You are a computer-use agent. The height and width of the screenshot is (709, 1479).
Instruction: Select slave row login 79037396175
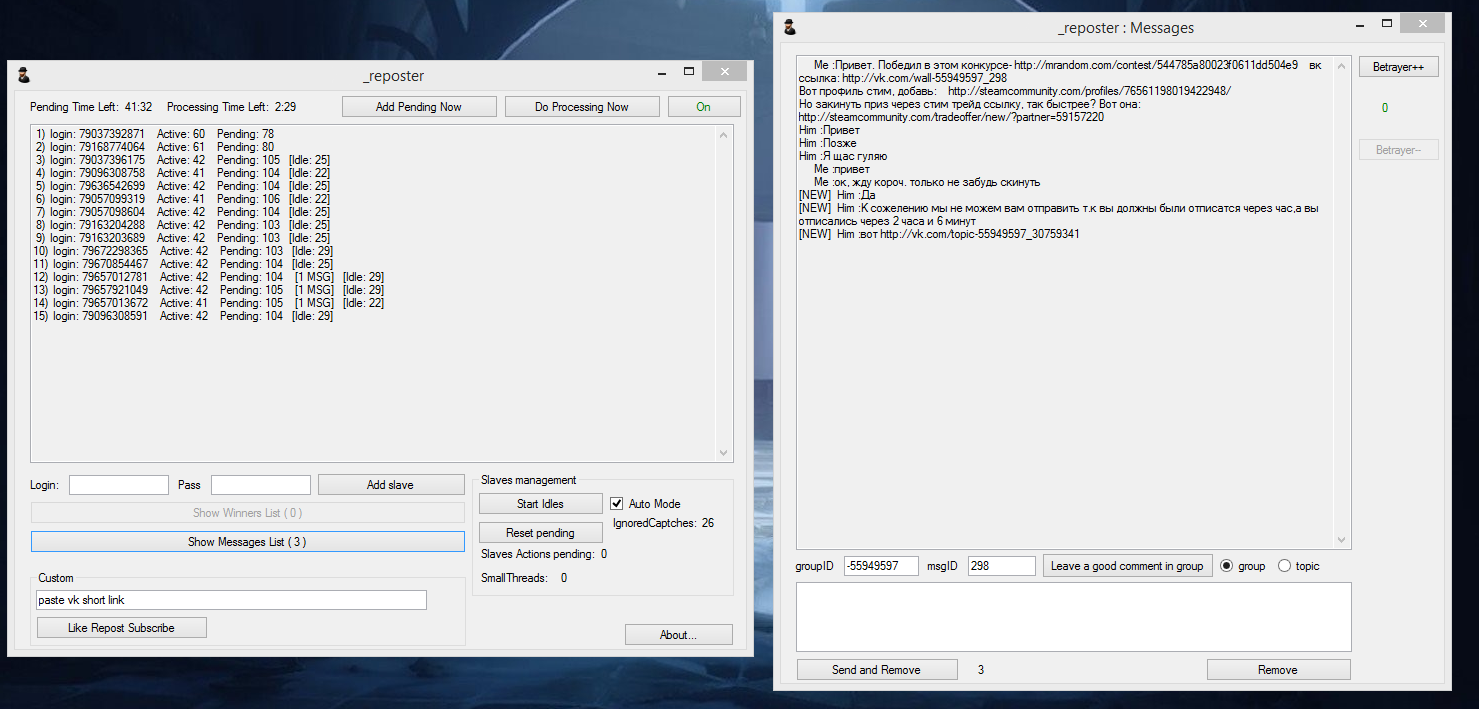tap(183, 160)
